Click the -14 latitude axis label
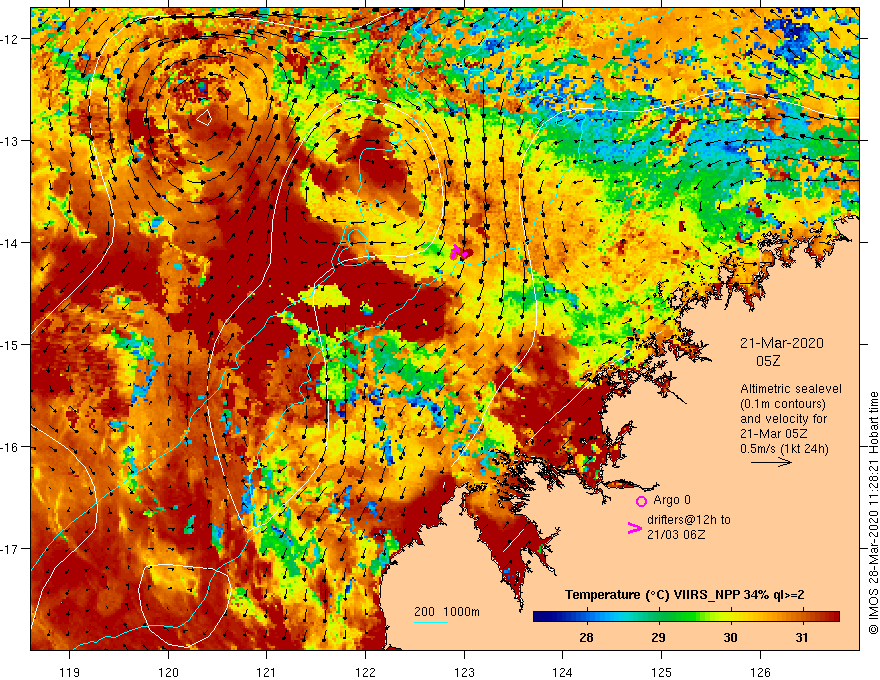880x680 pixels. [11, 243]
